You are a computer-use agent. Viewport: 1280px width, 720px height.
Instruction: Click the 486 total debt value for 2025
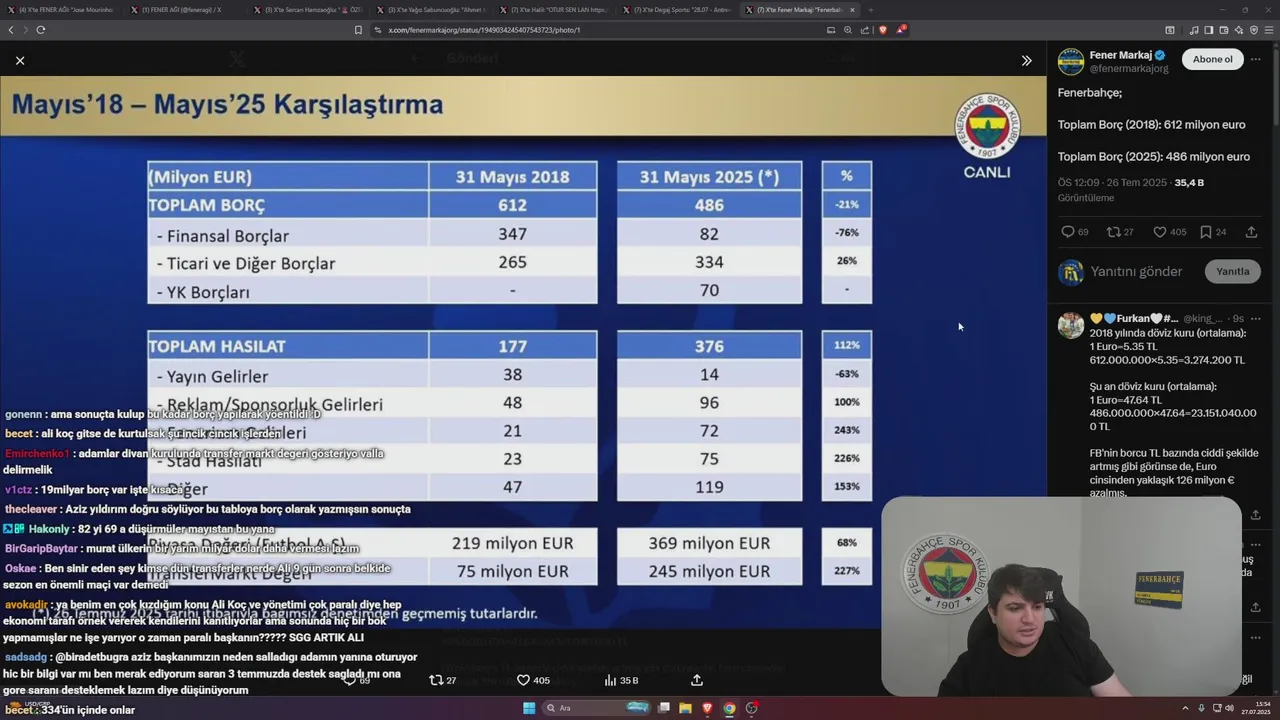click(x=709, y=205)
